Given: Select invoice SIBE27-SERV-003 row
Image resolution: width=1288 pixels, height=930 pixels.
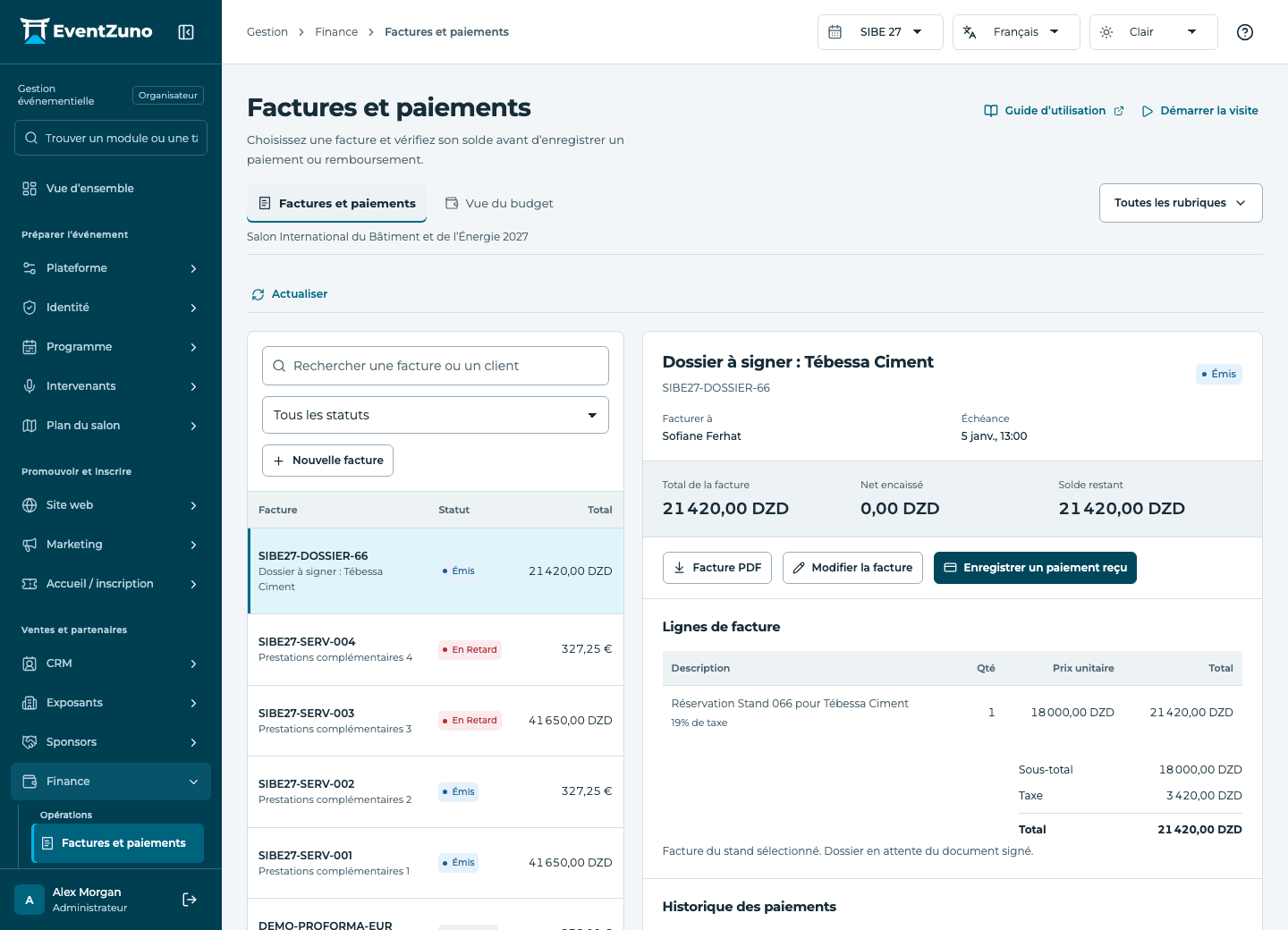Looking at the screenshot, I should 436,721.
